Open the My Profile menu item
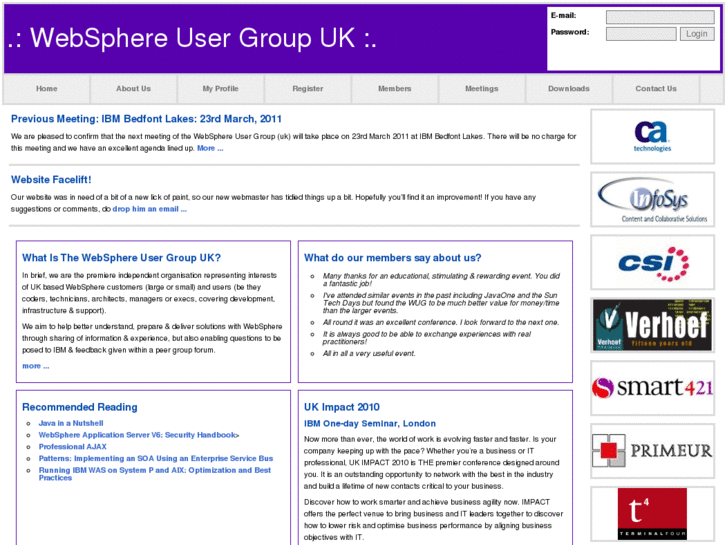 click(x=220, y=89)
